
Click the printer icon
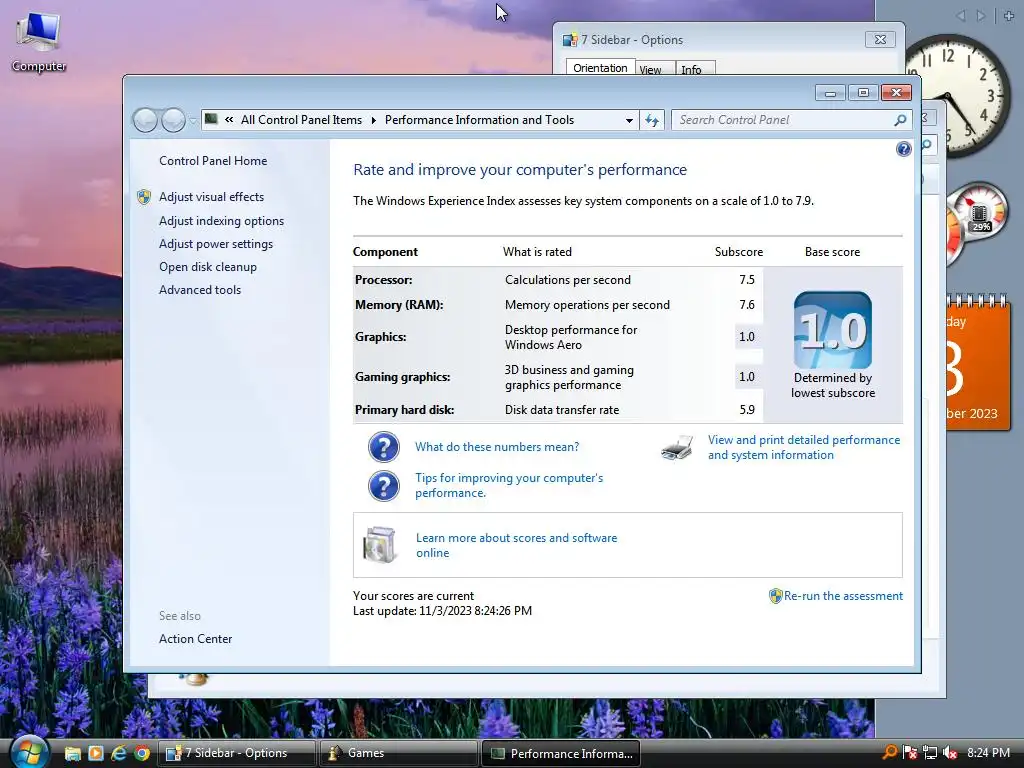pos(677,448)
